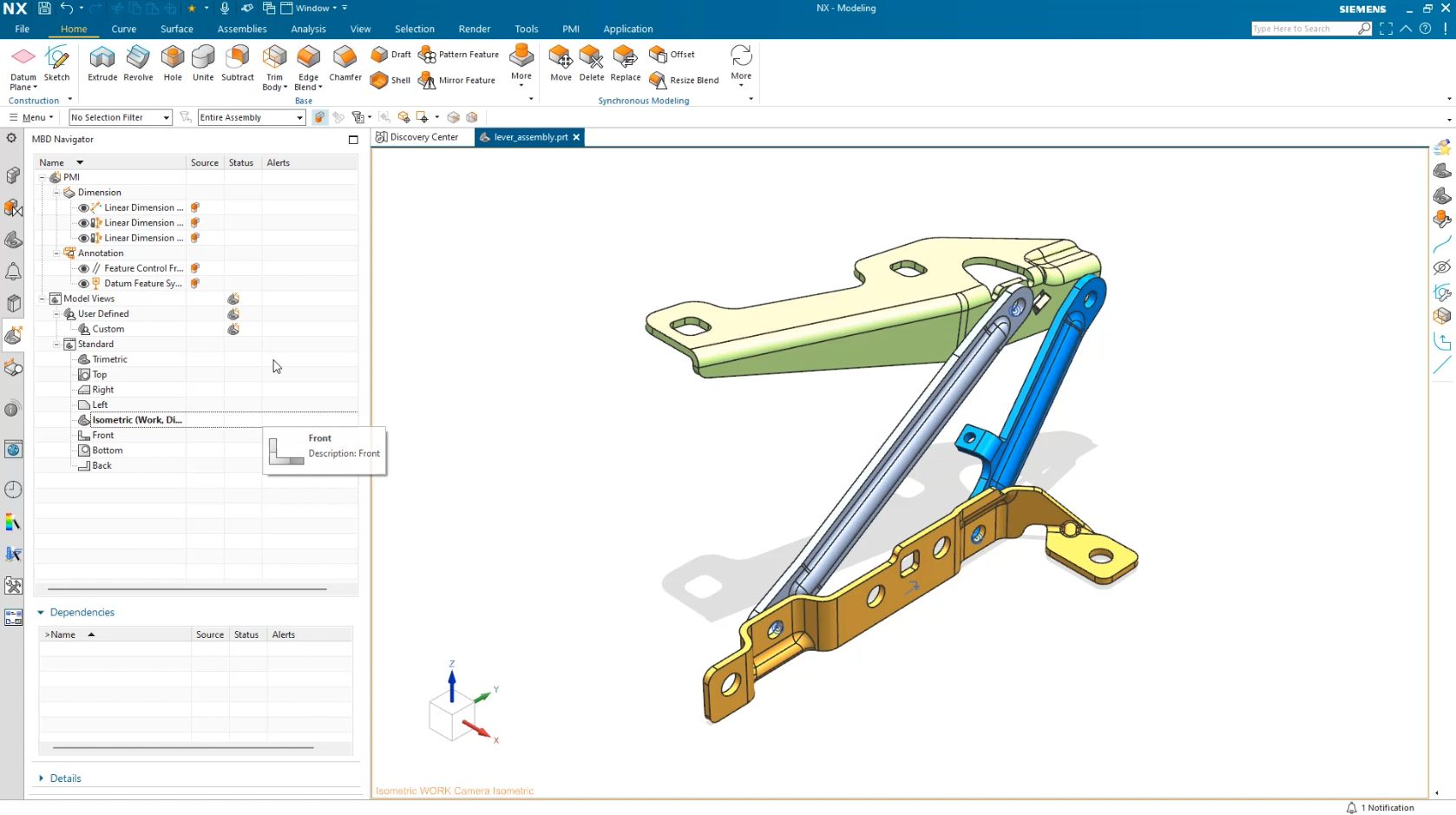Toggle visibility of the Custom model view
The image size is (1456, 815).
click(233, 329)
